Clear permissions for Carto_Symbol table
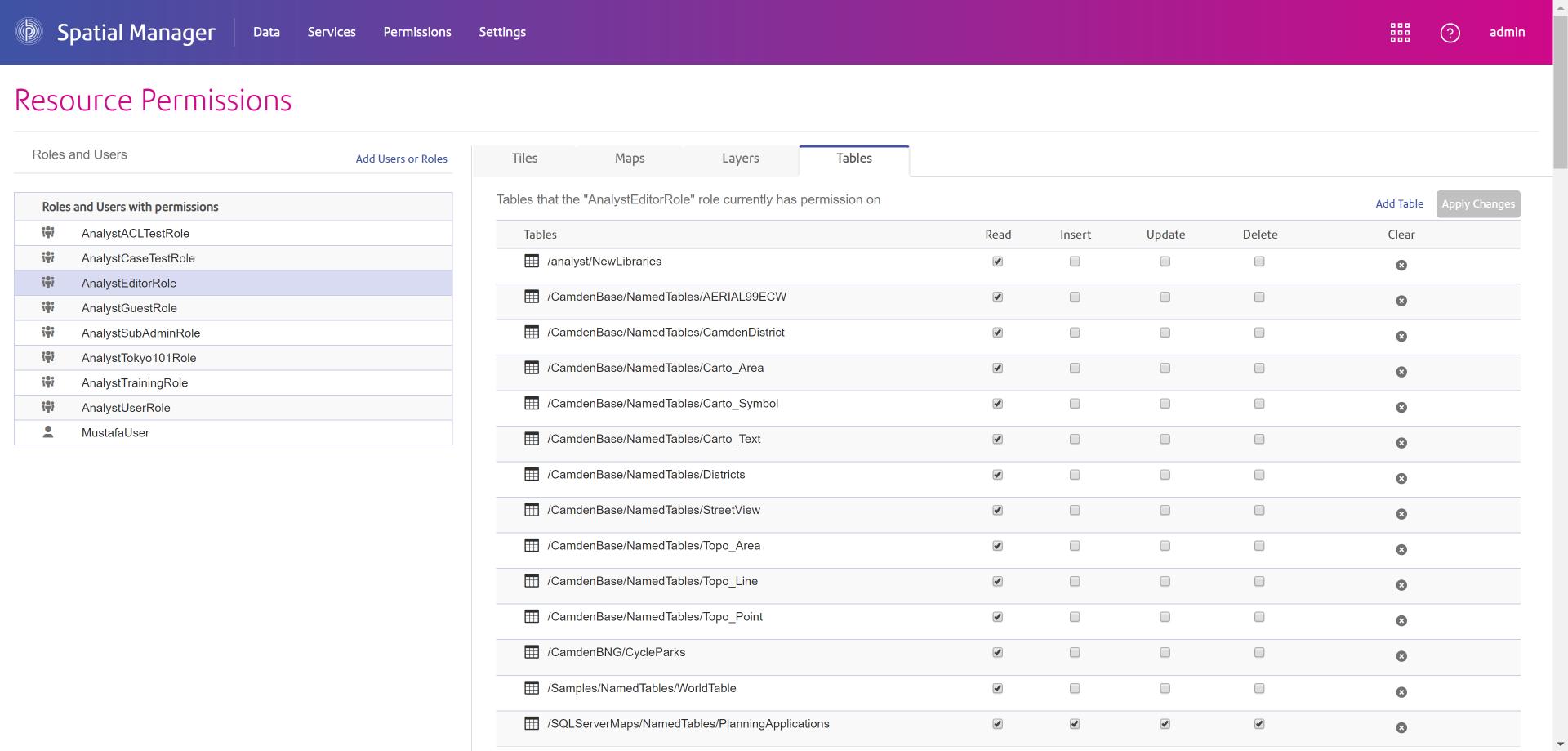 point(1401,408)
